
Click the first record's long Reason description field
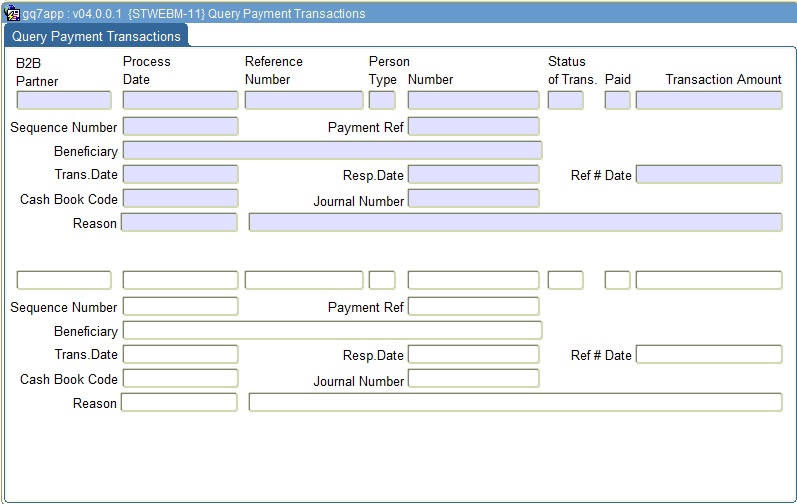pos(515,222)
